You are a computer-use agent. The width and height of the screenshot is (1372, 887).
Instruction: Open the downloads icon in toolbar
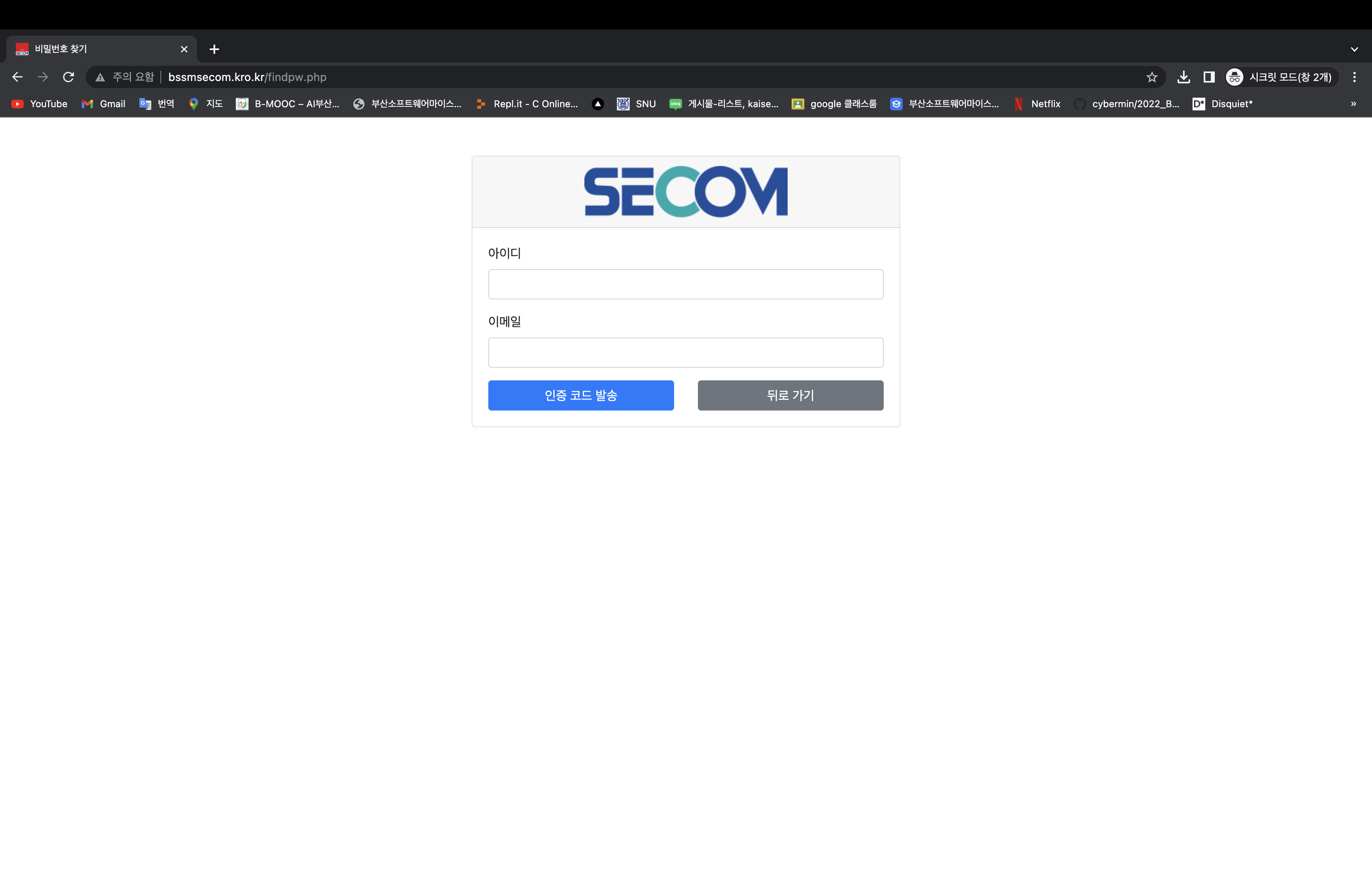coord(1184,77)
